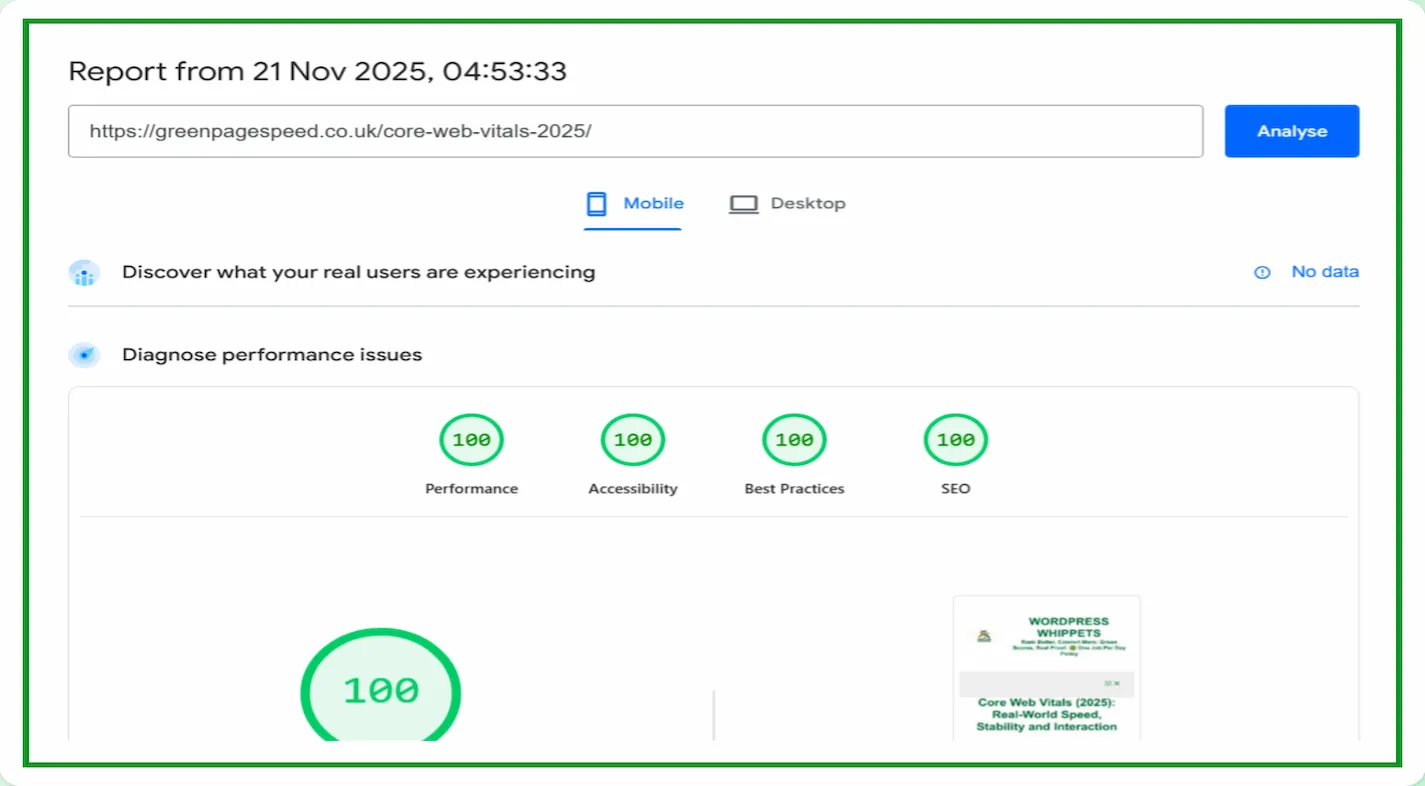Select the Performance score gauge
The height and width of the screenshot is (786, 1425).
click(471, 440)
